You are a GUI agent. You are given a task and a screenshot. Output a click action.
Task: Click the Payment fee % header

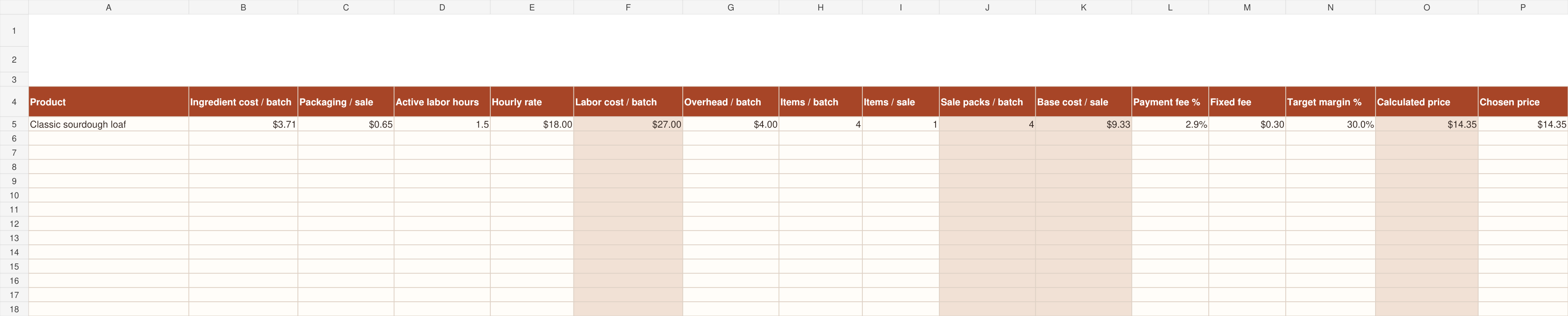point(1170,102)
